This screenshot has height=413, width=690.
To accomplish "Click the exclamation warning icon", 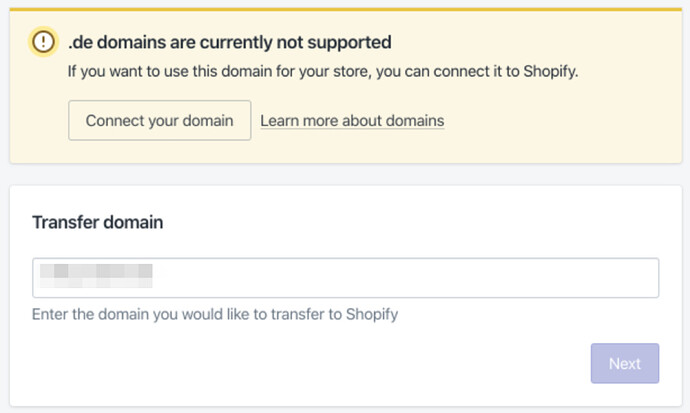I will coord(43,43).
